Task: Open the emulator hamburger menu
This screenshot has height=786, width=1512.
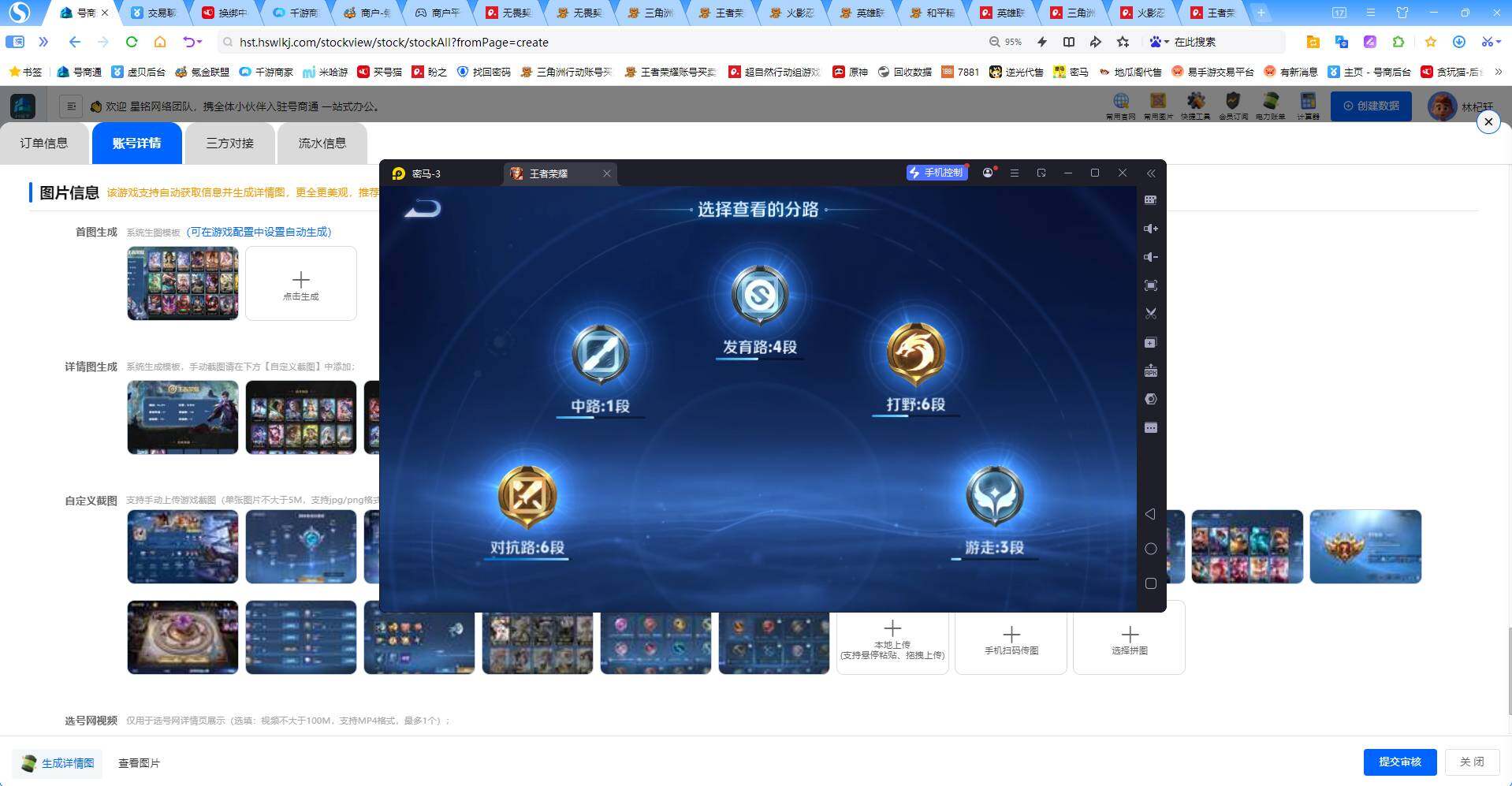Action: (x=1015, y=173)
